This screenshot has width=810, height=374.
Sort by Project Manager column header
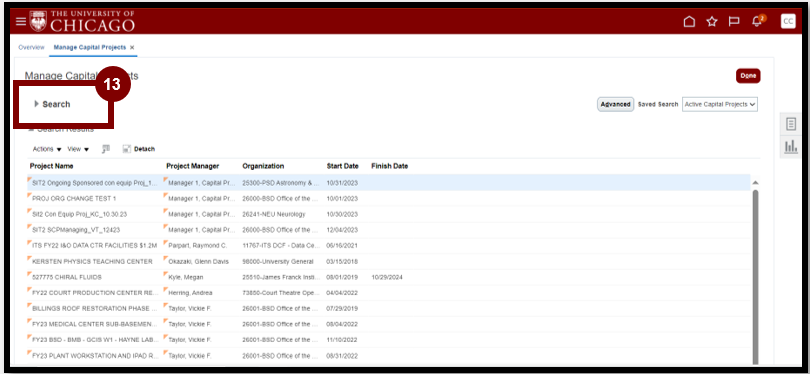click(x=193, y=166)
